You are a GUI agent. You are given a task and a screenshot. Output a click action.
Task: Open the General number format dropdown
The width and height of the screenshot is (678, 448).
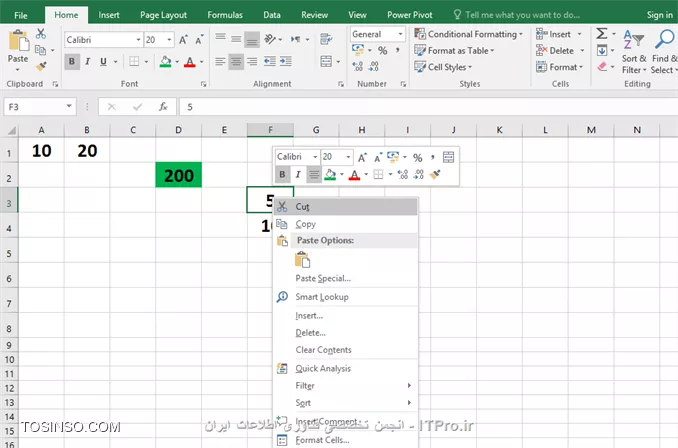[x=400, y=34]
